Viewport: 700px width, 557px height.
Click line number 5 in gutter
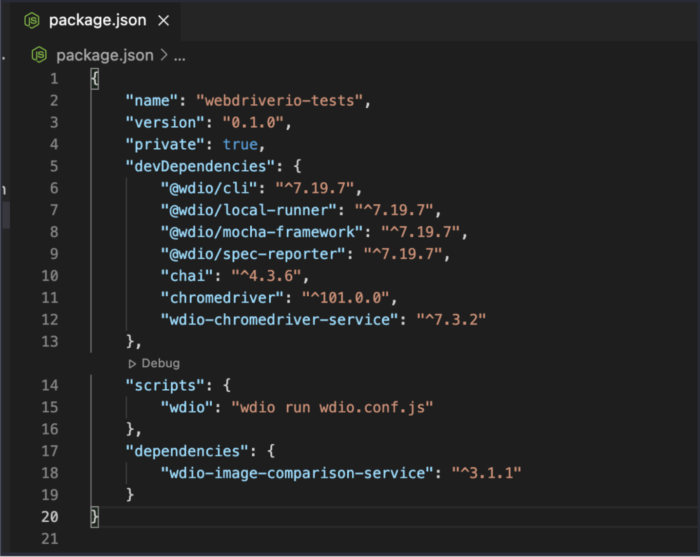tap(53, 166)
